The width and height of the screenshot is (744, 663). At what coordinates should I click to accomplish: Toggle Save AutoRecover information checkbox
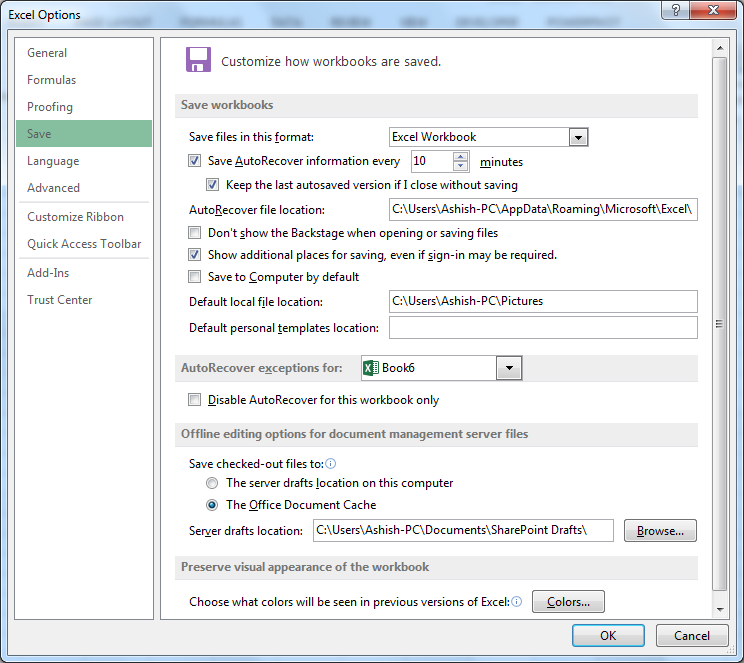point(195,161)
